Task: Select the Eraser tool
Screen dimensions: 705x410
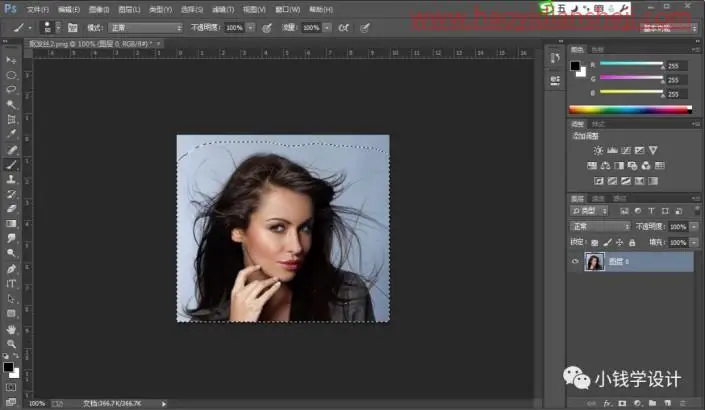Action: pyautogui.click(x=11, y=209)
